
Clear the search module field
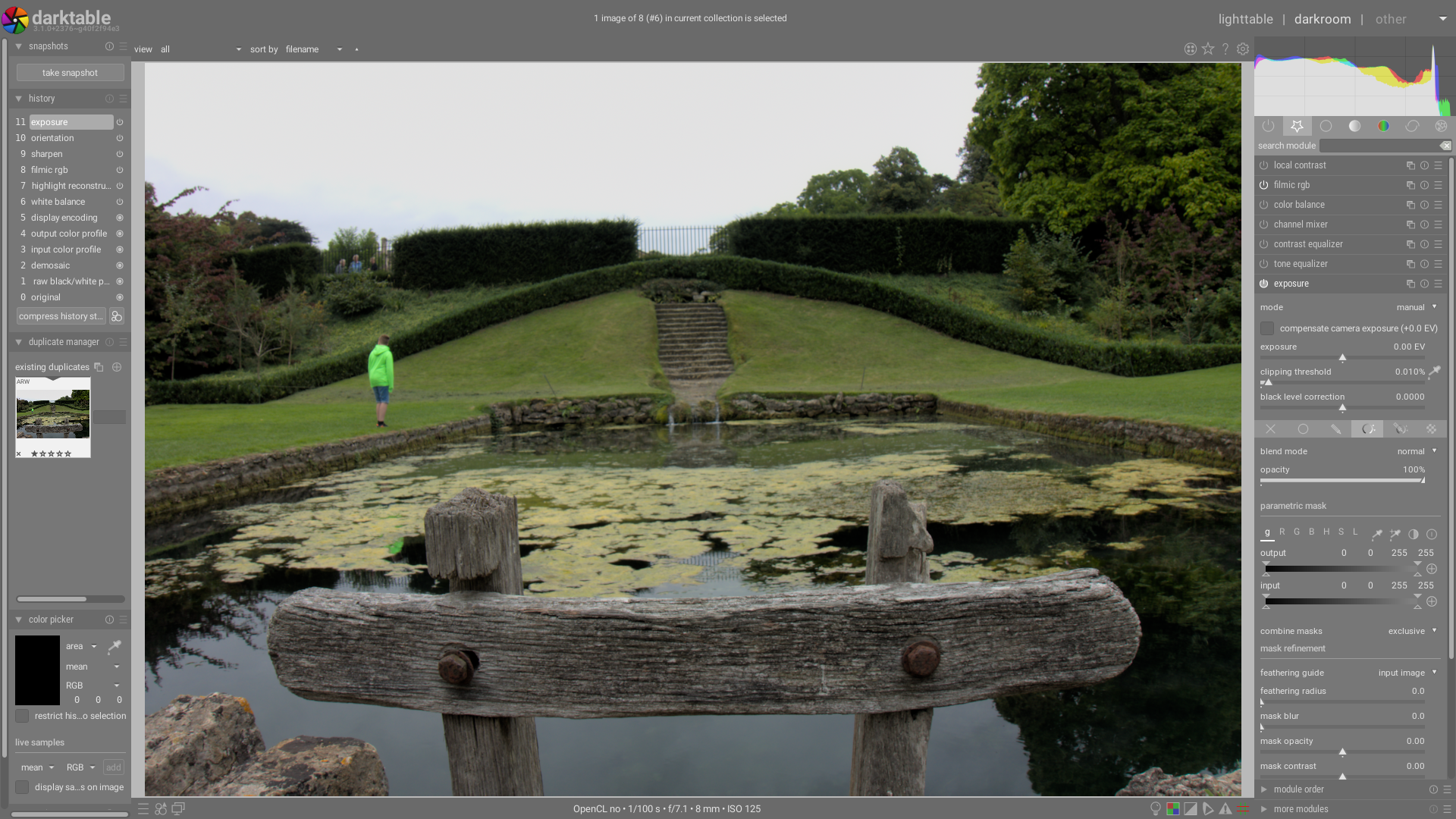[x=1445, y=146]
